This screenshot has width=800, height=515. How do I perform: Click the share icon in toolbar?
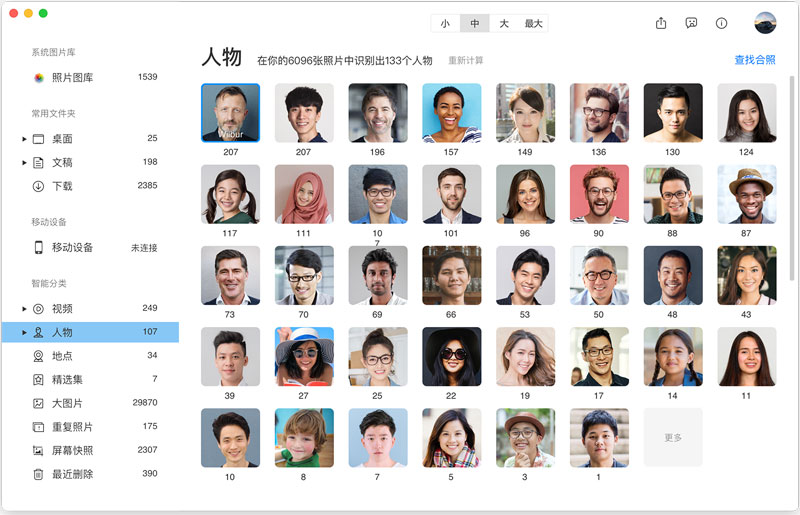coord(661,23)
